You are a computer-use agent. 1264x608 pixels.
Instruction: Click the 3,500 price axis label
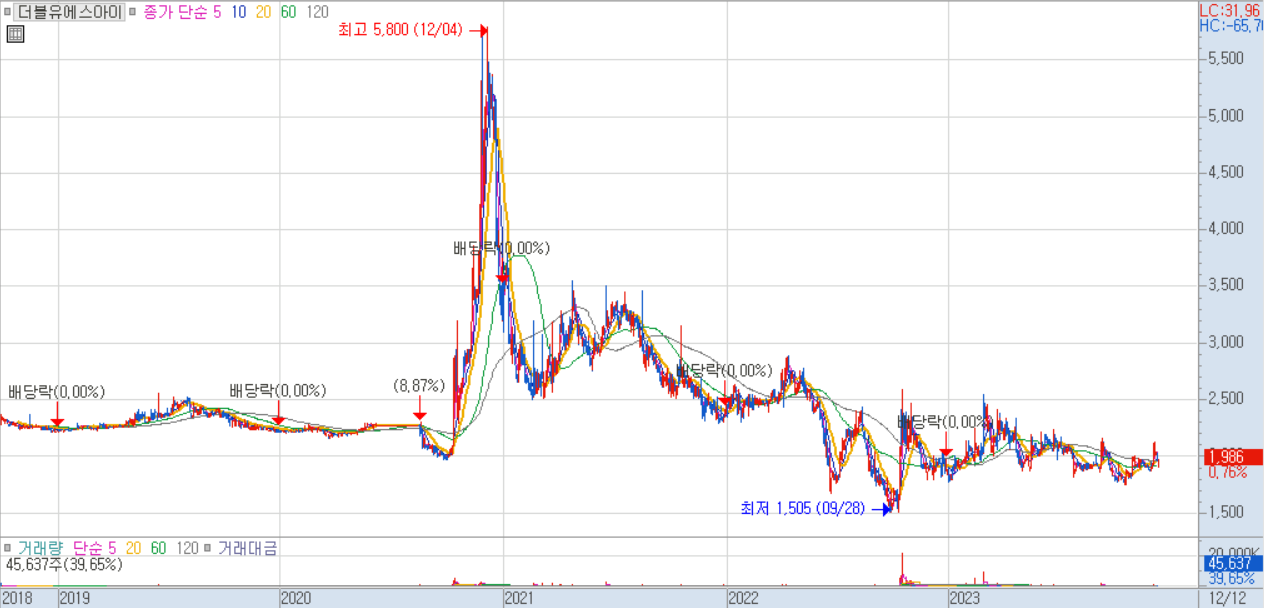point(1226,286)
